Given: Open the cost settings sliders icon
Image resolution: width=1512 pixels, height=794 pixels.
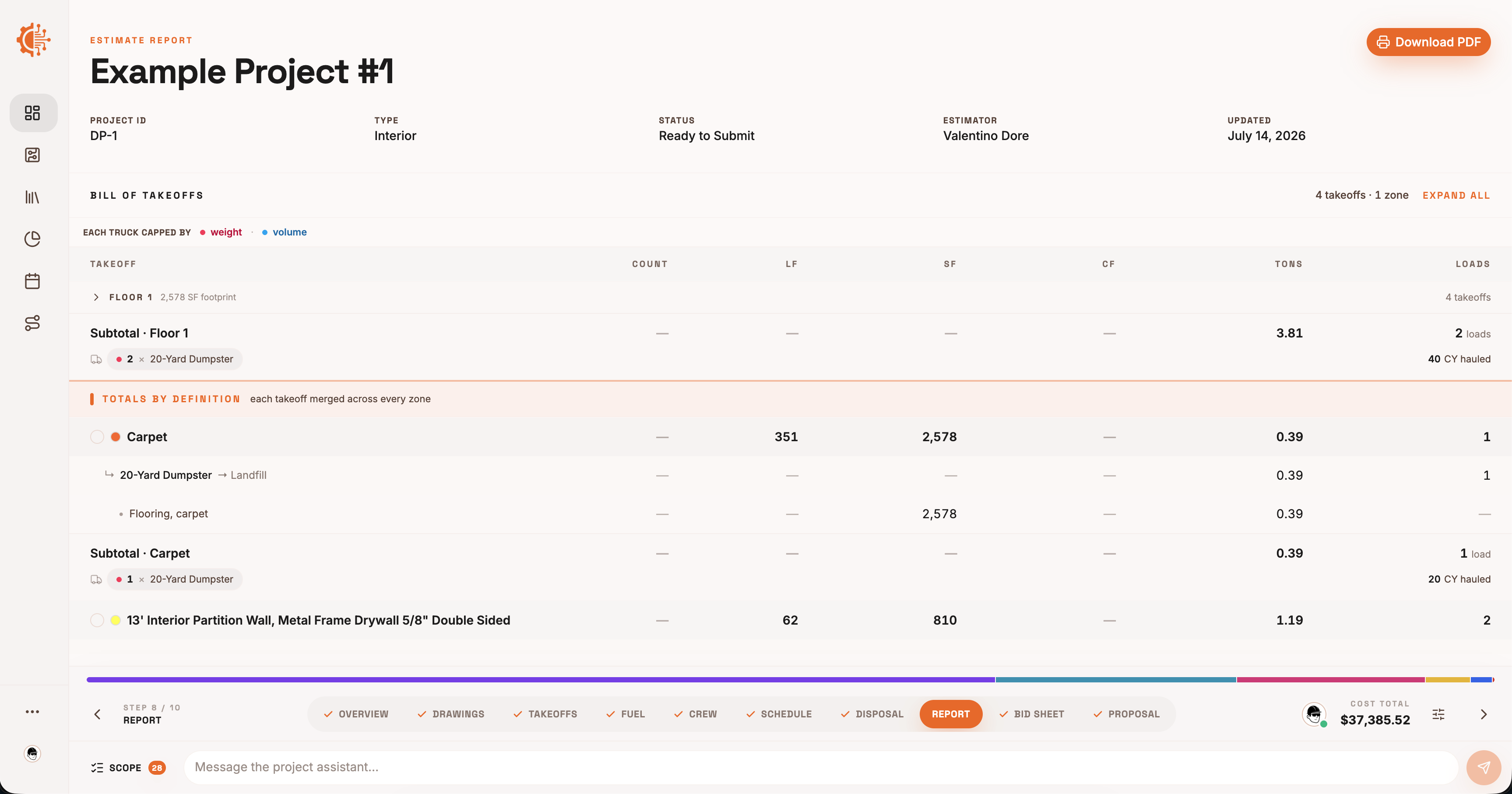Looking at the screenshot, I should point(1438,714).
